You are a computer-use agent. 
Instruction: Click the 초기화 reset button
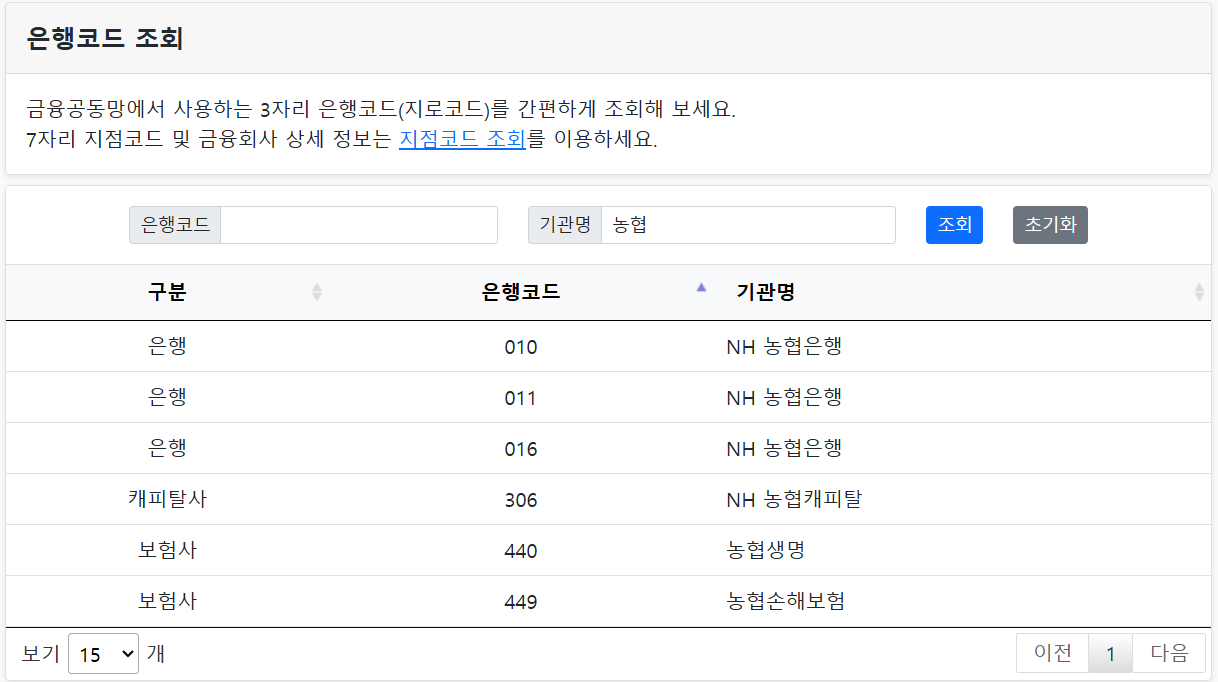[x=1050, y=225]
